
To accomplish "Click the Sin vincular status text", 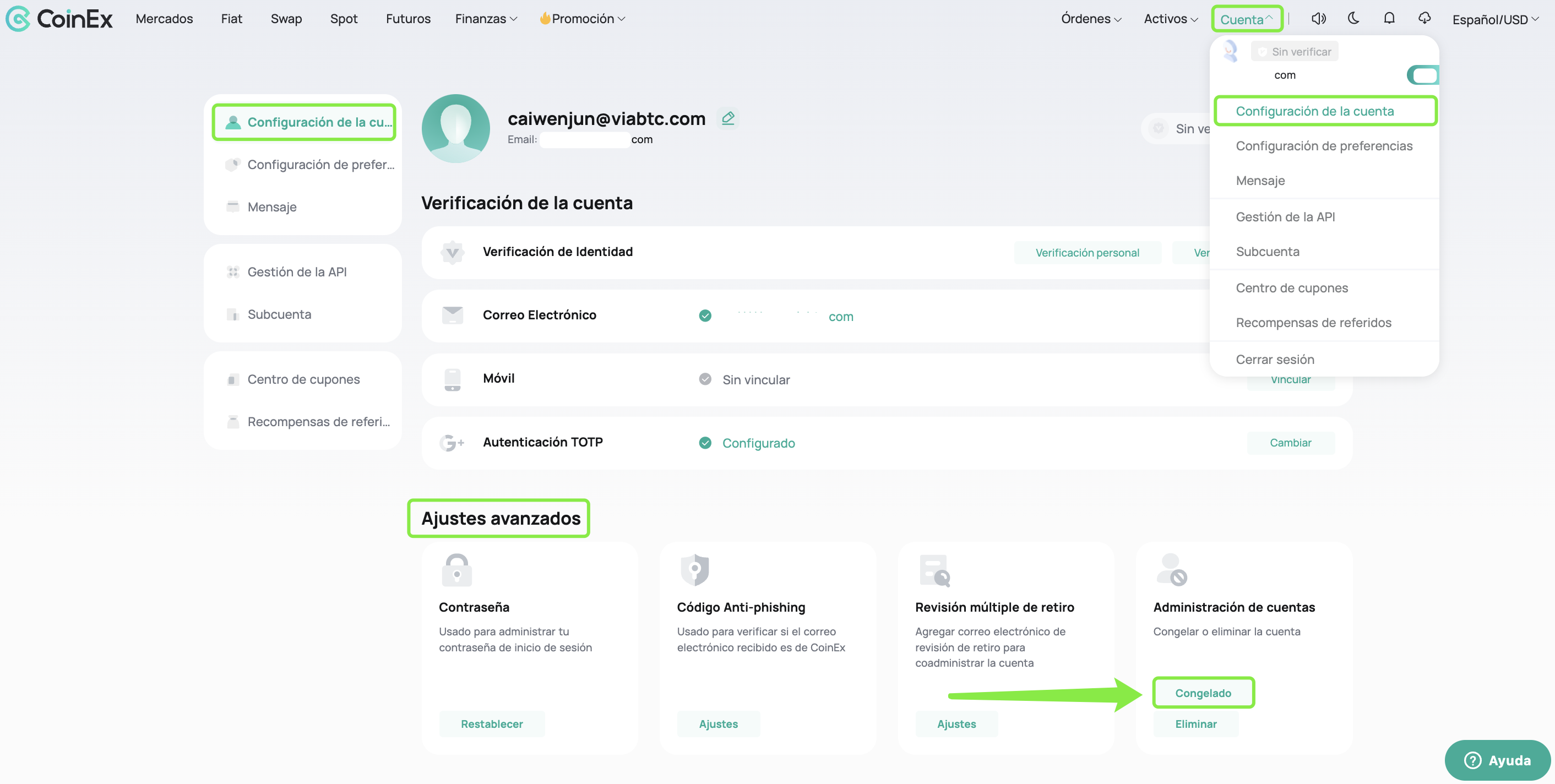I will (756, 380).
